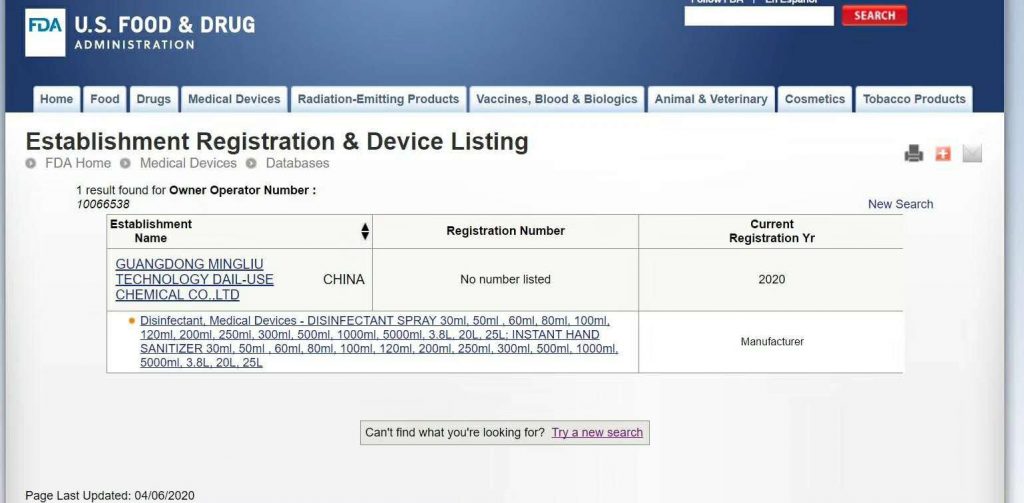
Task: Open the Animal & Veterinary tab
Action: tap(711, 99)
